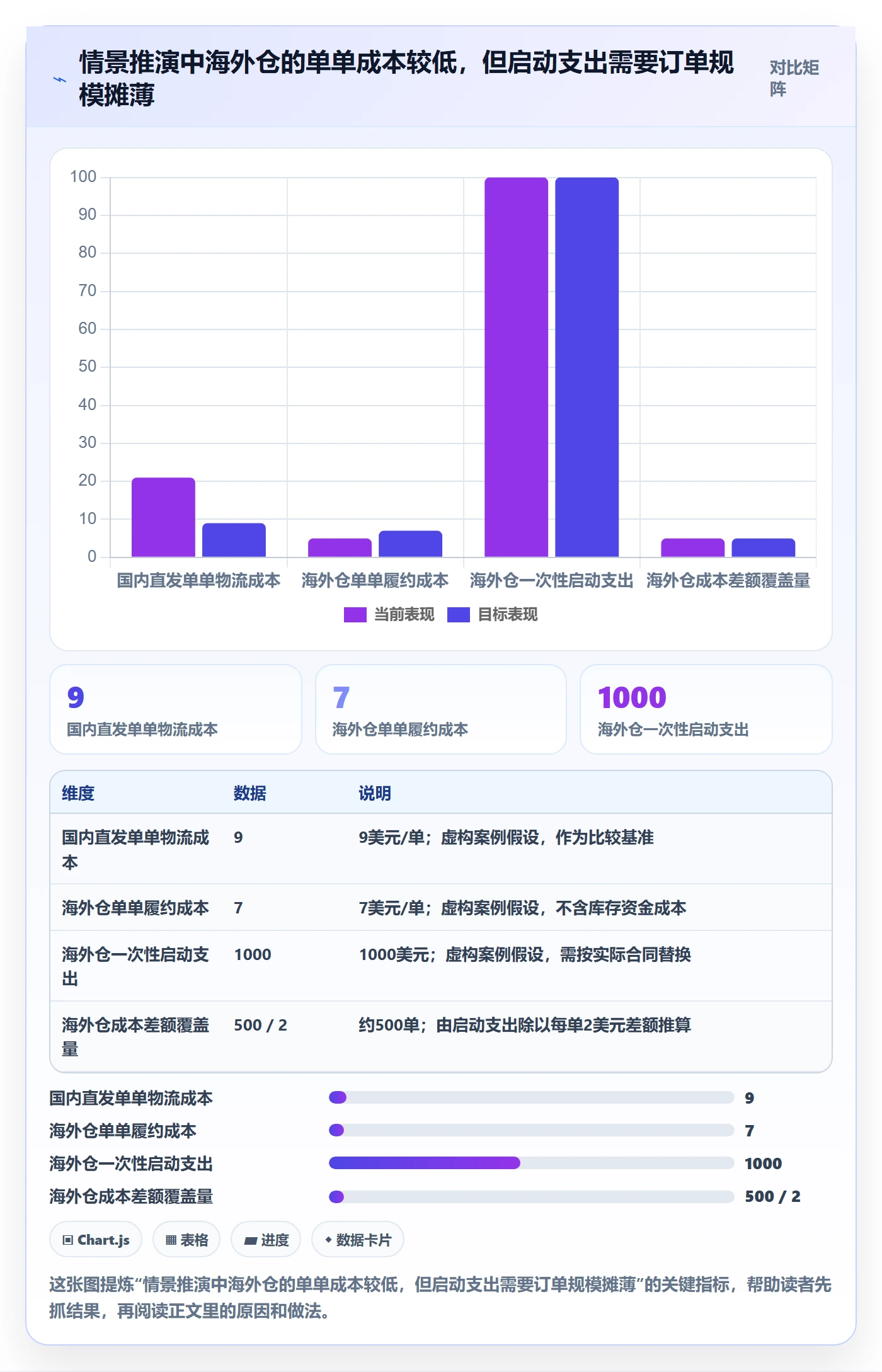Viewport: 882px width, 1372px height.
Task: Toggle the 目标表现 legend swatch
Action: coord(458,615)
